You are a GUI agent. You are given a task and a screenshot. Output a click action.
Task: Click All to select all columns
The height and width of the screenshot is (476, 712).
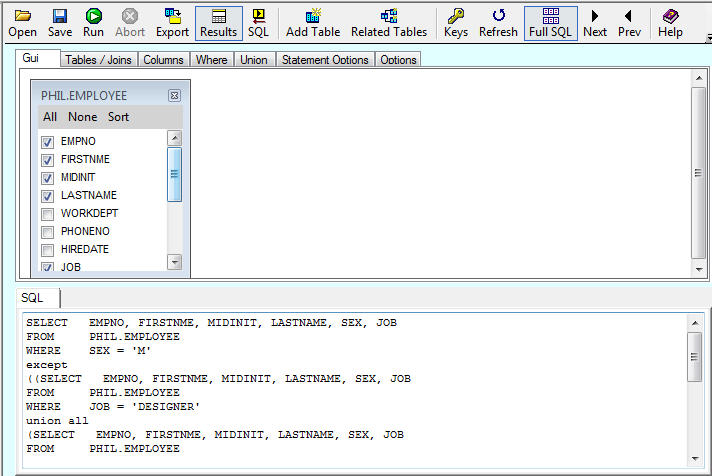pyautogui.click(x=50, y=117)
